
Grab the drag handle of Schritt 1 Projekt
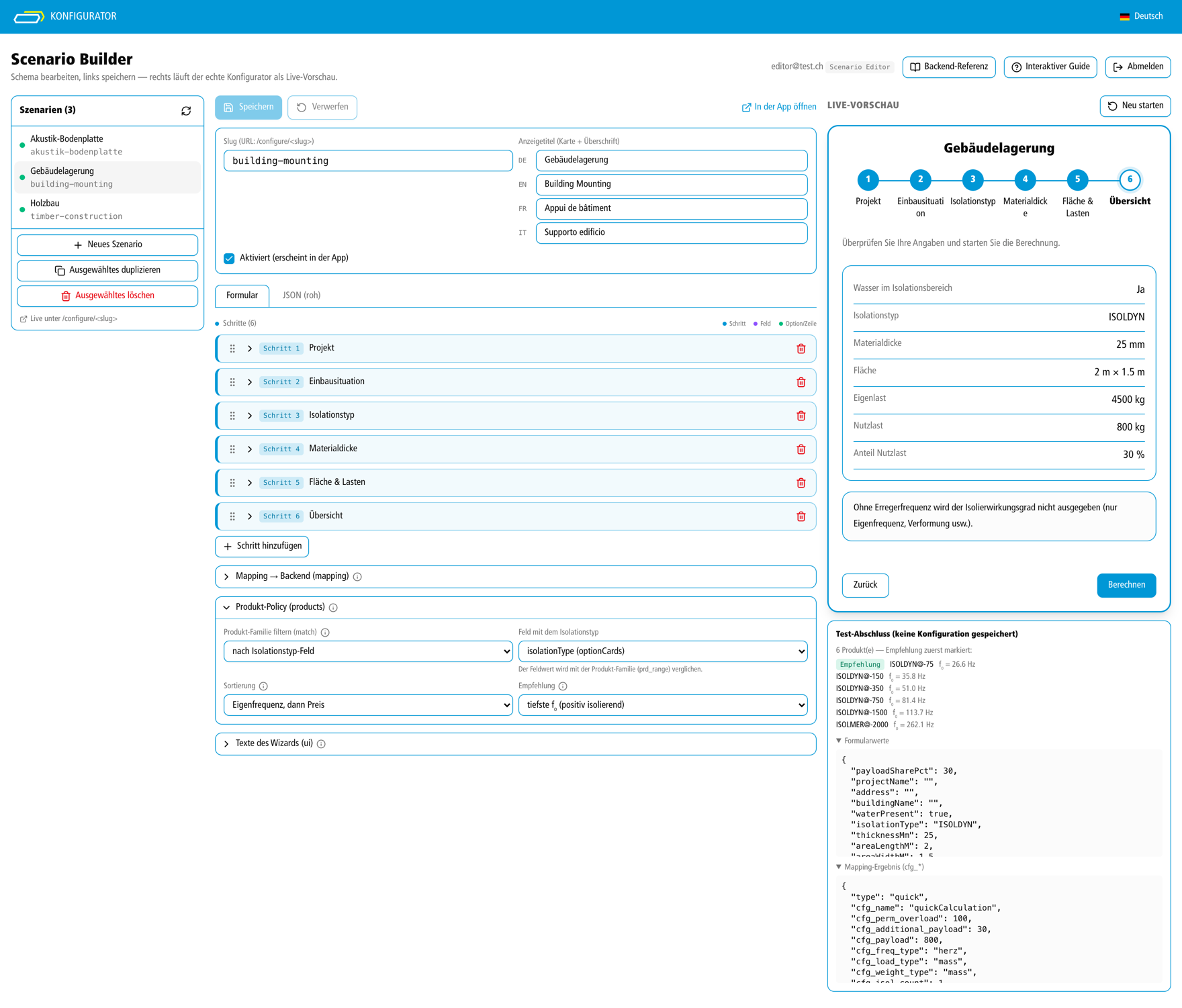(x=232, y=349)
